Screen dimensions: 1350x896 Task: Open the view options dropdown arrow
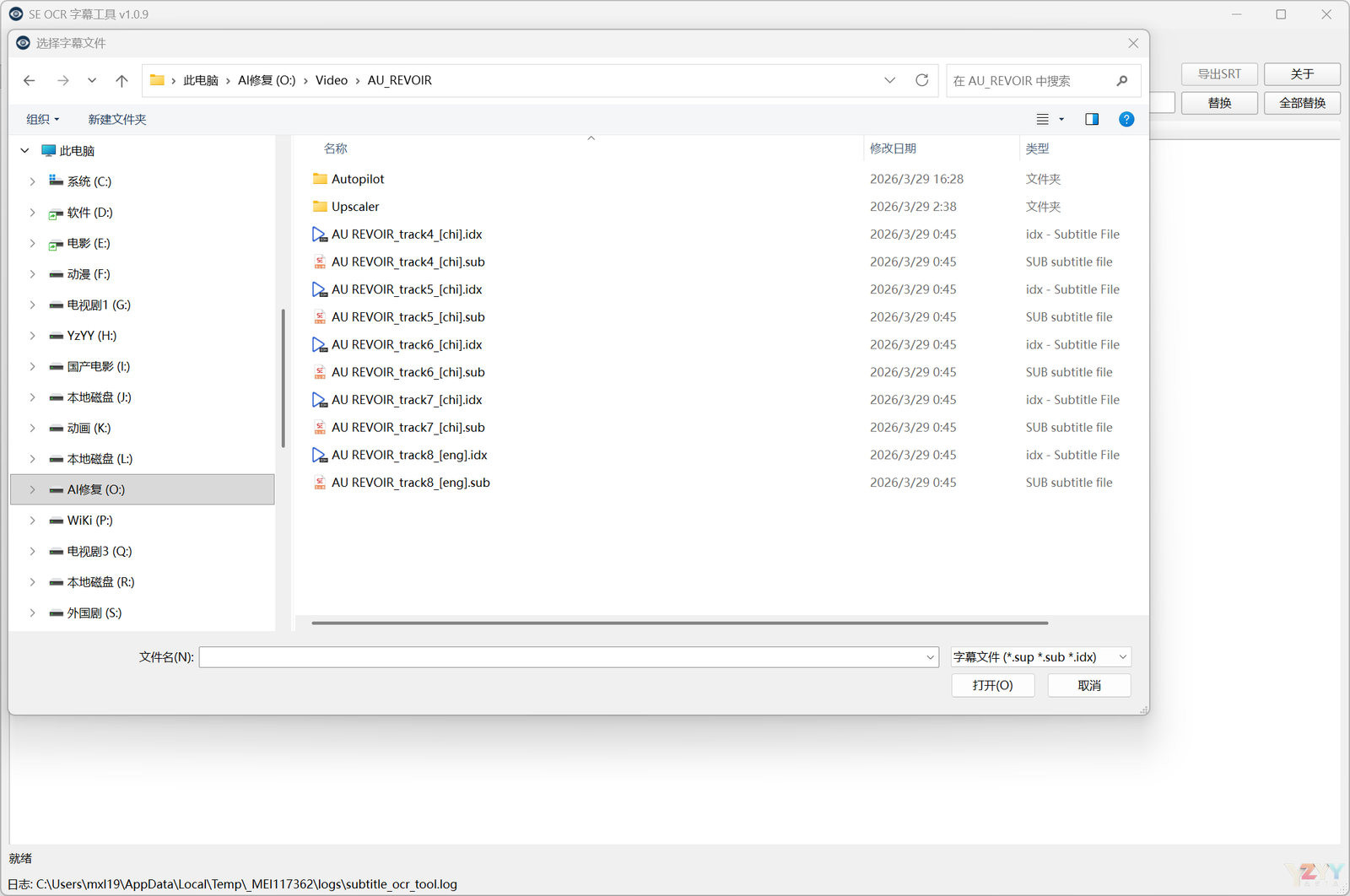click(1061, 119)
